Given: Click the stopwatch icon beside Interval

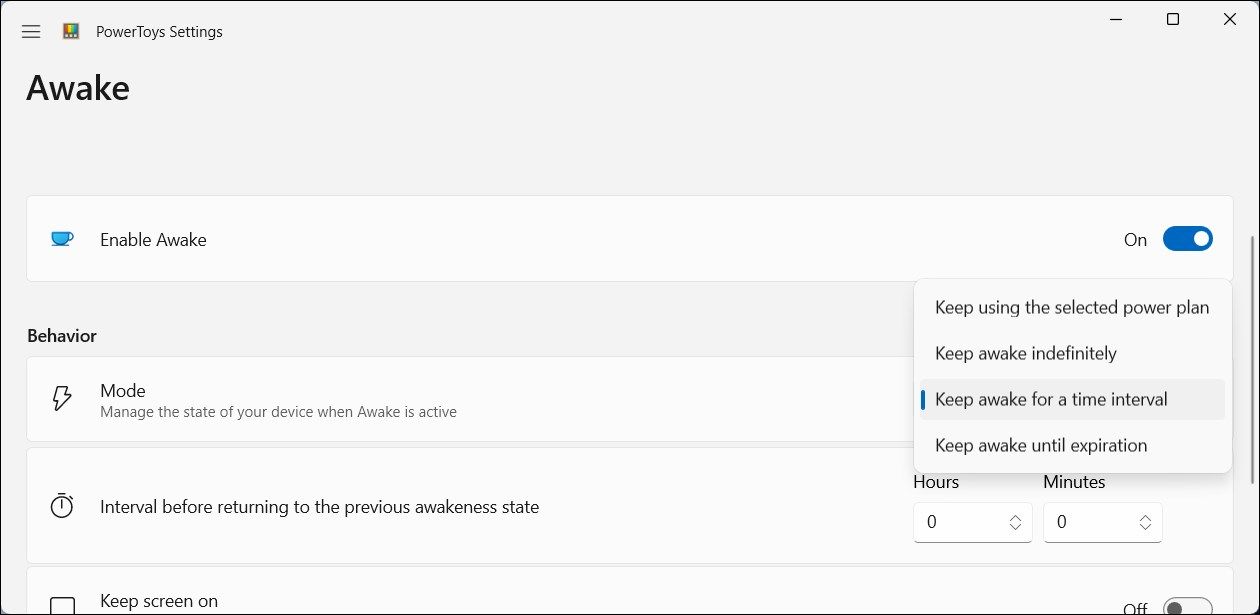Looking at the screenshot, I should (61, 505).
